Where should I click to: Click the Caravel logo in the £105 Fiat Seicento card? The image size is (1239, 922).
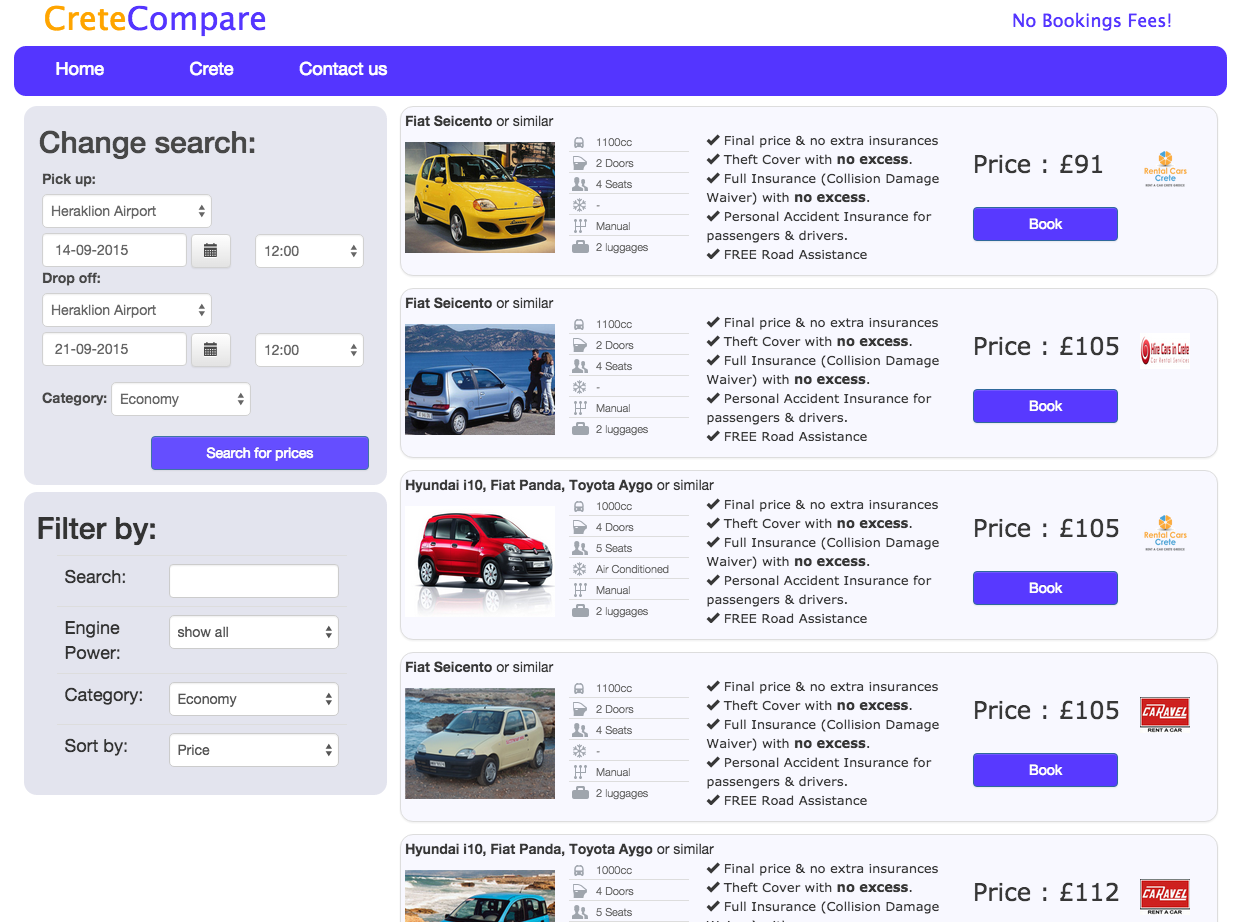[1165, 714]
